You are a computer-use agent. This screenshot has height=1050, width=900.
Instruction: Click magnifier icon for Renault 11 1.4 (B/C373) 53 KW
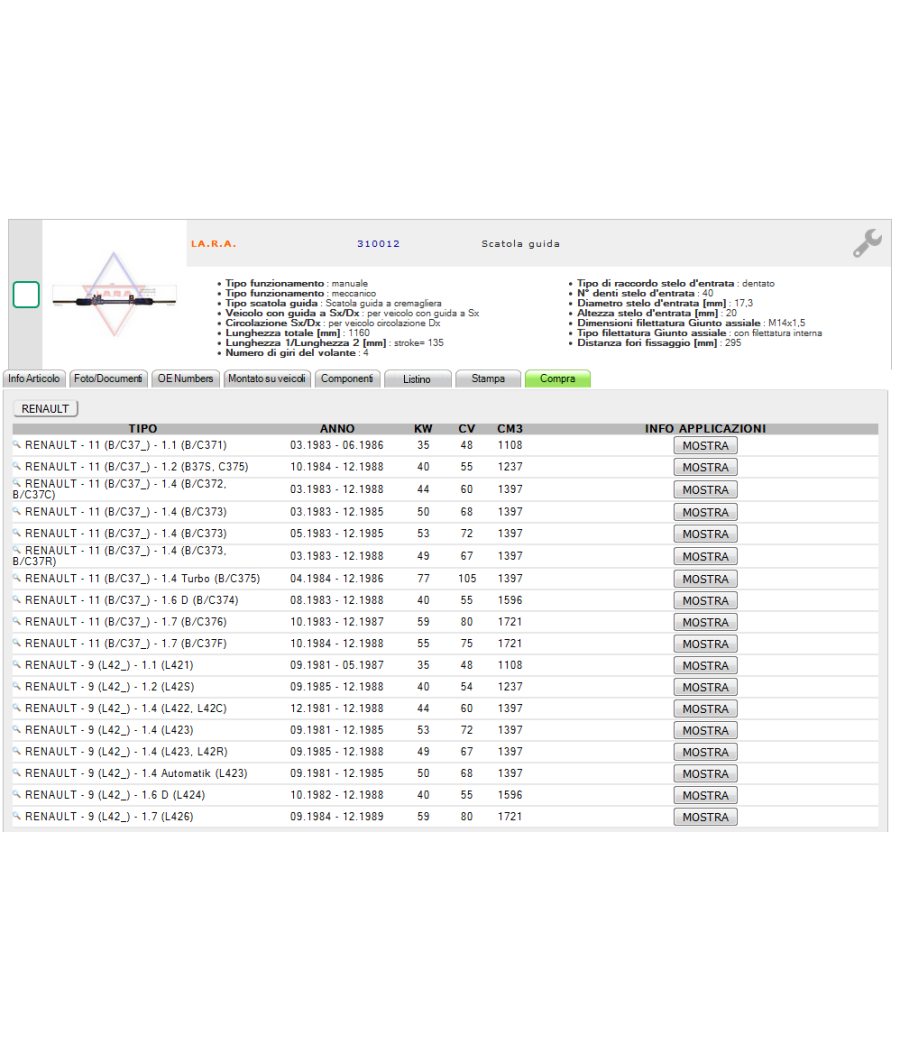coord(17,533)
